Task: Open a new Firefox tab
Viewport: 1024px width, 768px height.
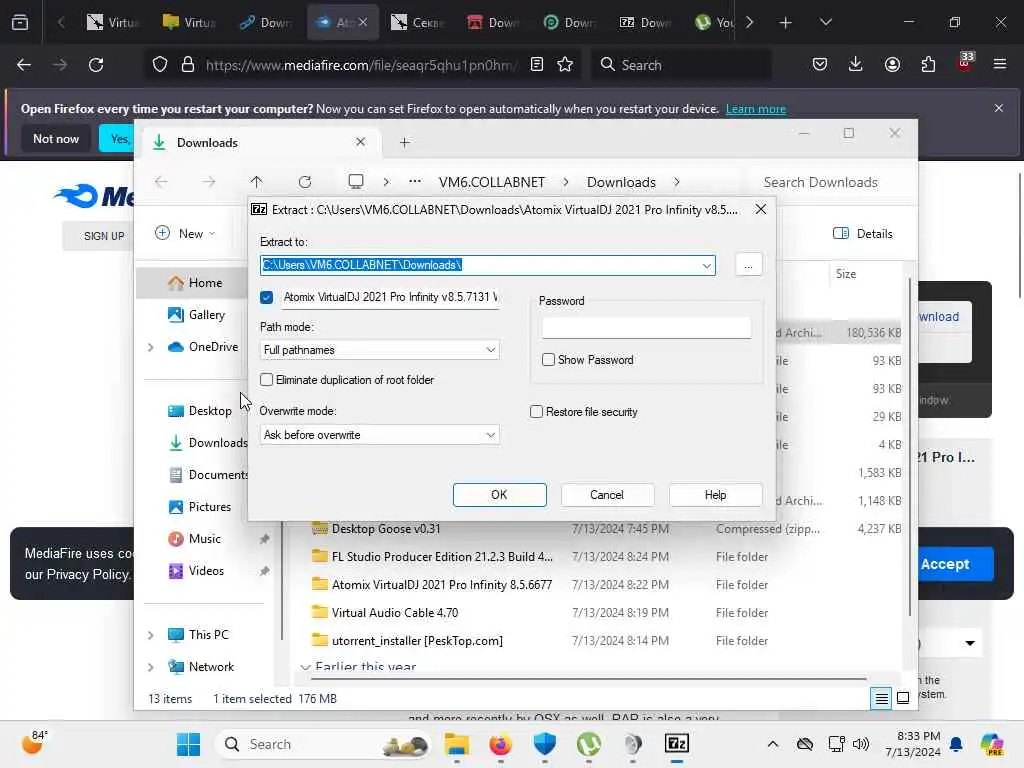Action: [x=786, y=23]
